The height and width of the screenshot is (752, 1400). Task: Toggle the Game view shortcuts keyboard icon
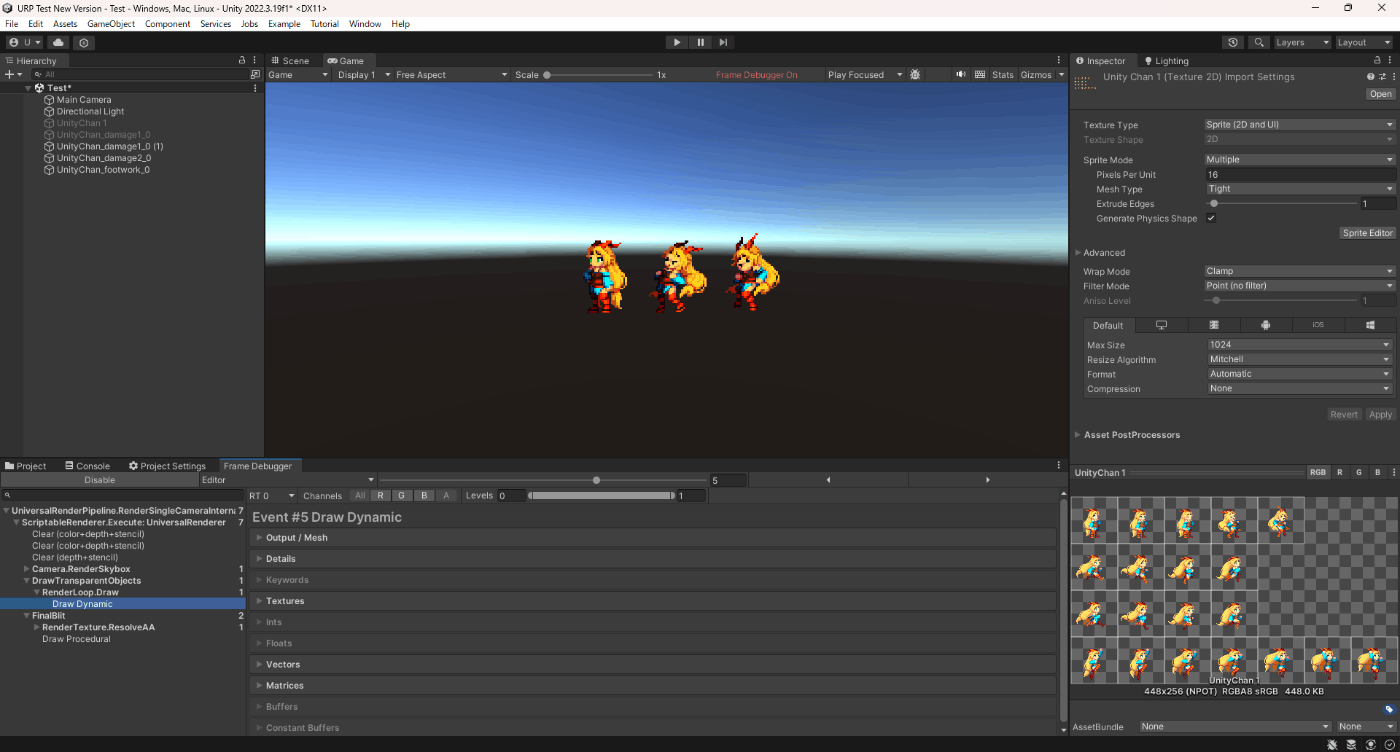[x=980, y=75]
